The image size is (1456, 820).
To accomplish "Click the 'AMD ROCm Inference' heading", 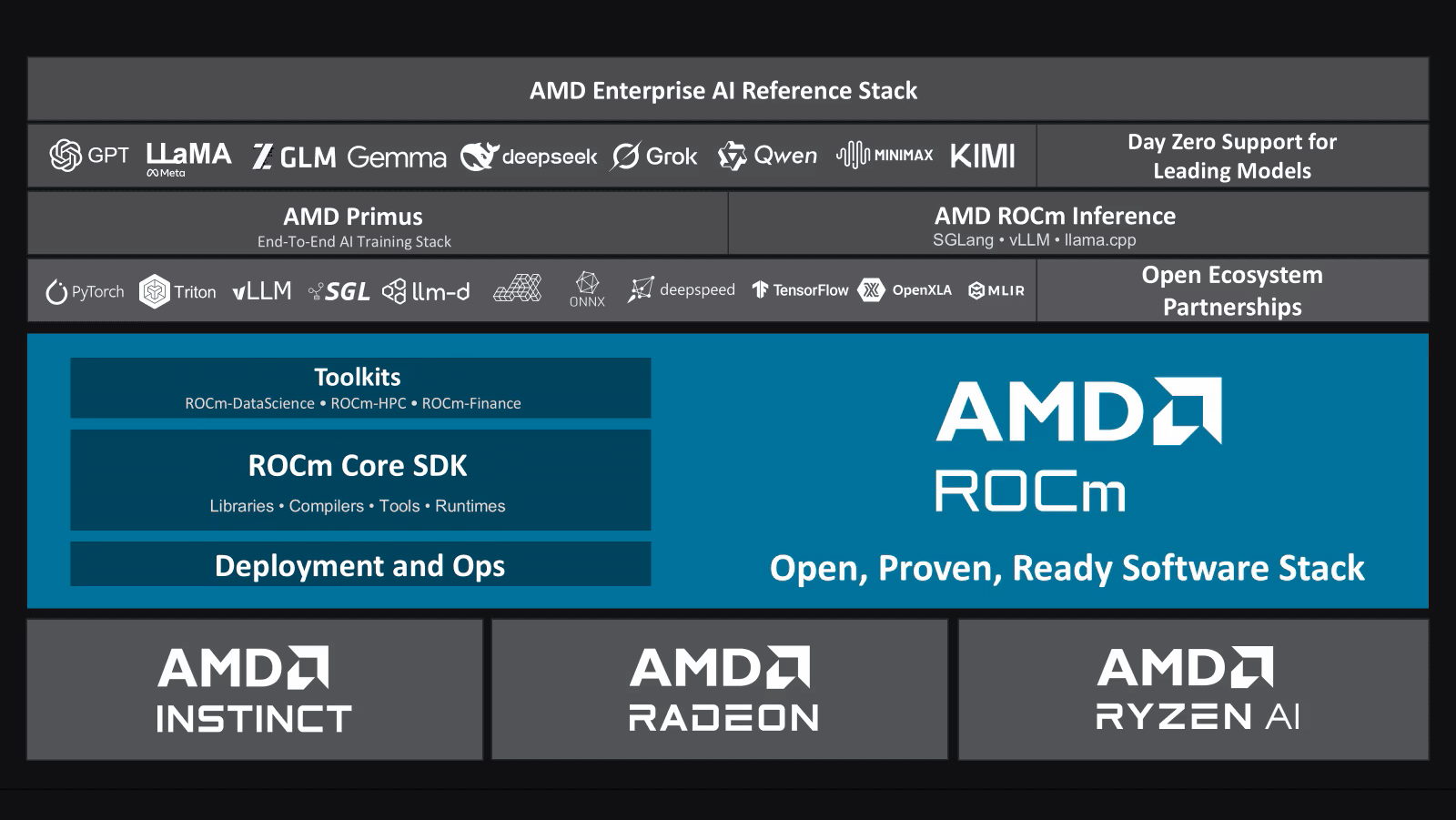I will tap(1055, 216).
